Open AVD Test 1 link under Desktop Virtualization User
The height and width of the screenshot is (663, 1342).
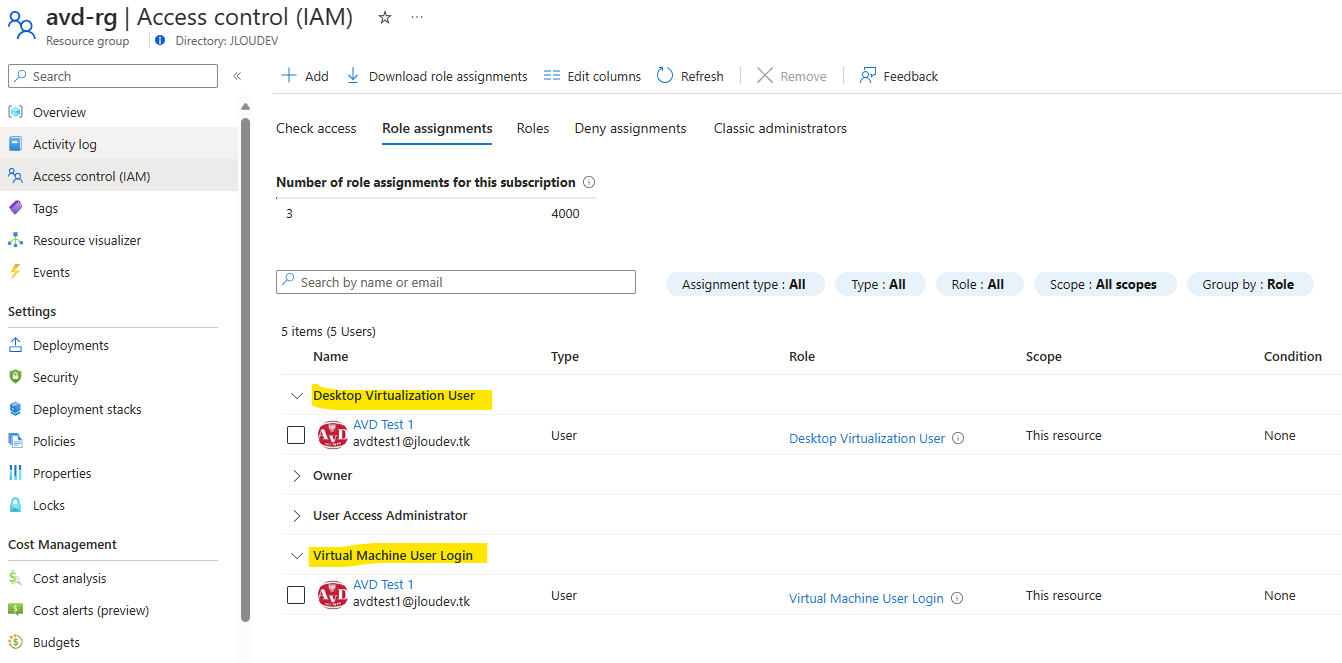(x=383, y=425)
